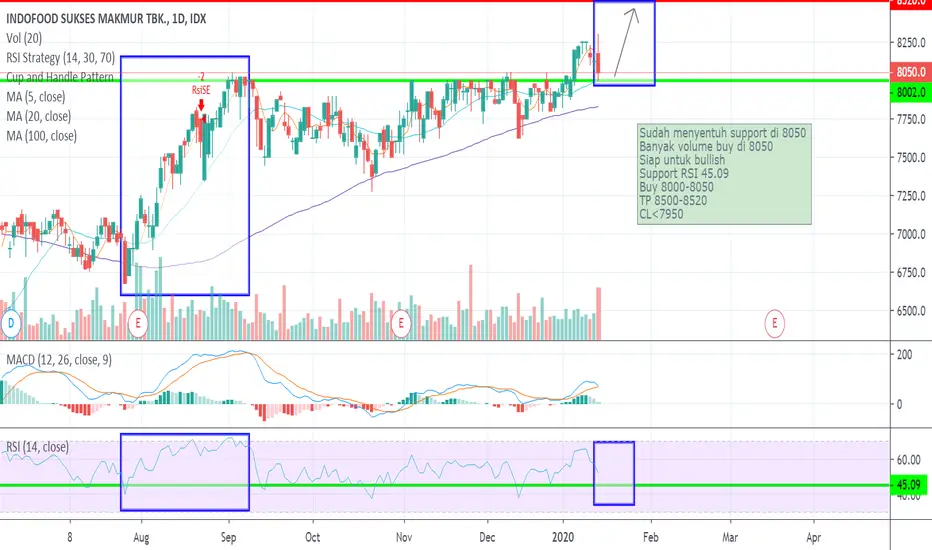Click the red 8050.0 current price tag
The height and width of the screenshot is (550, 932).
911,72
